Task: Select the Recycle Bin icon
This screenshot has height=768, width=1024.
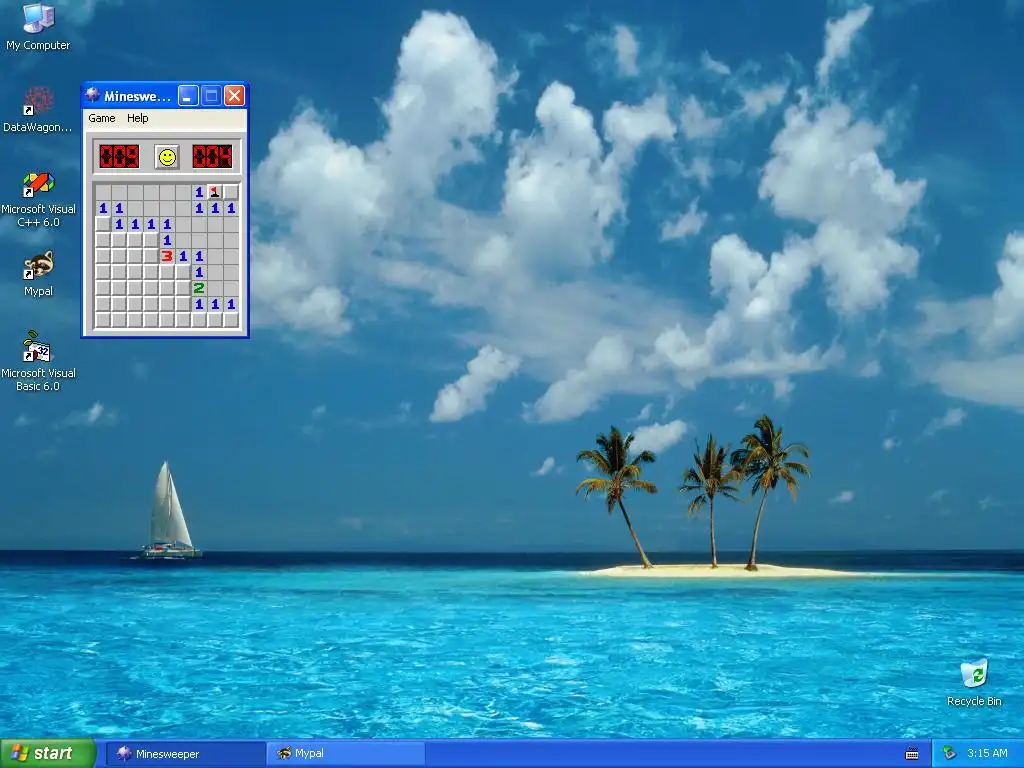Action: tap(974, 682)
